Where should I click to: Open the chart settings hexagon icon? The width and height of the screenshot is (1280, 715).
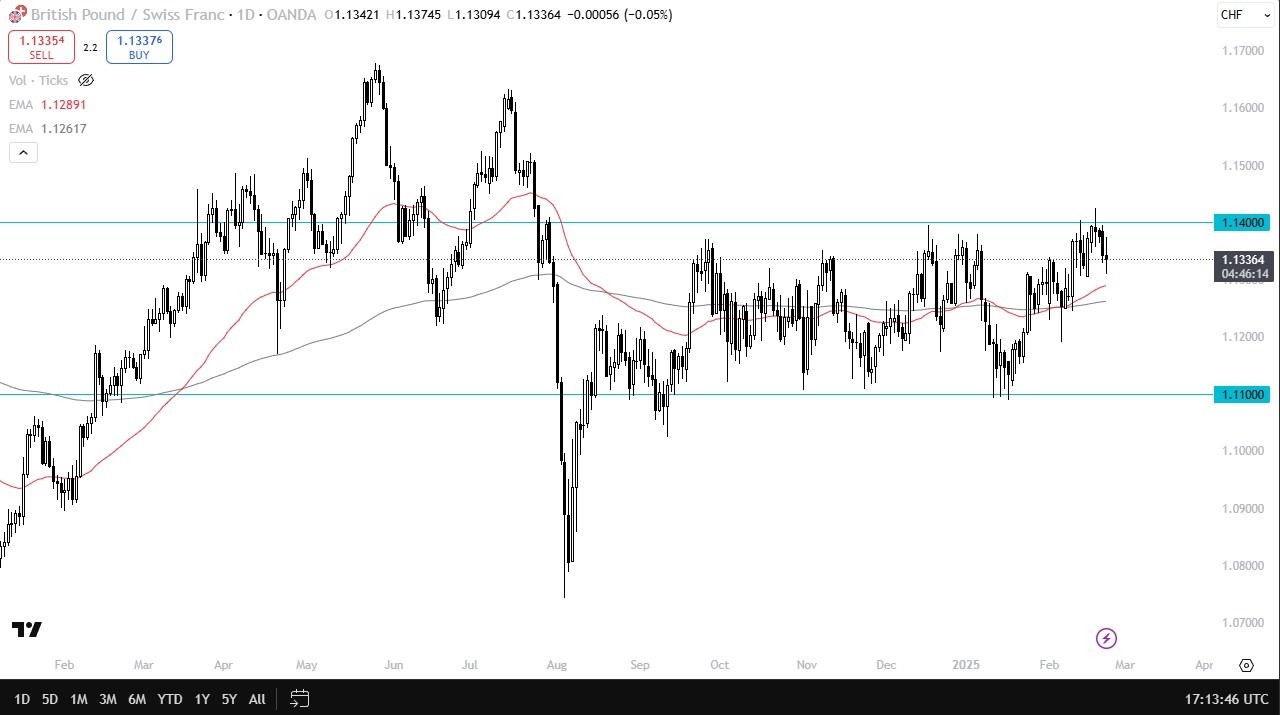[x=1246, y=665]
